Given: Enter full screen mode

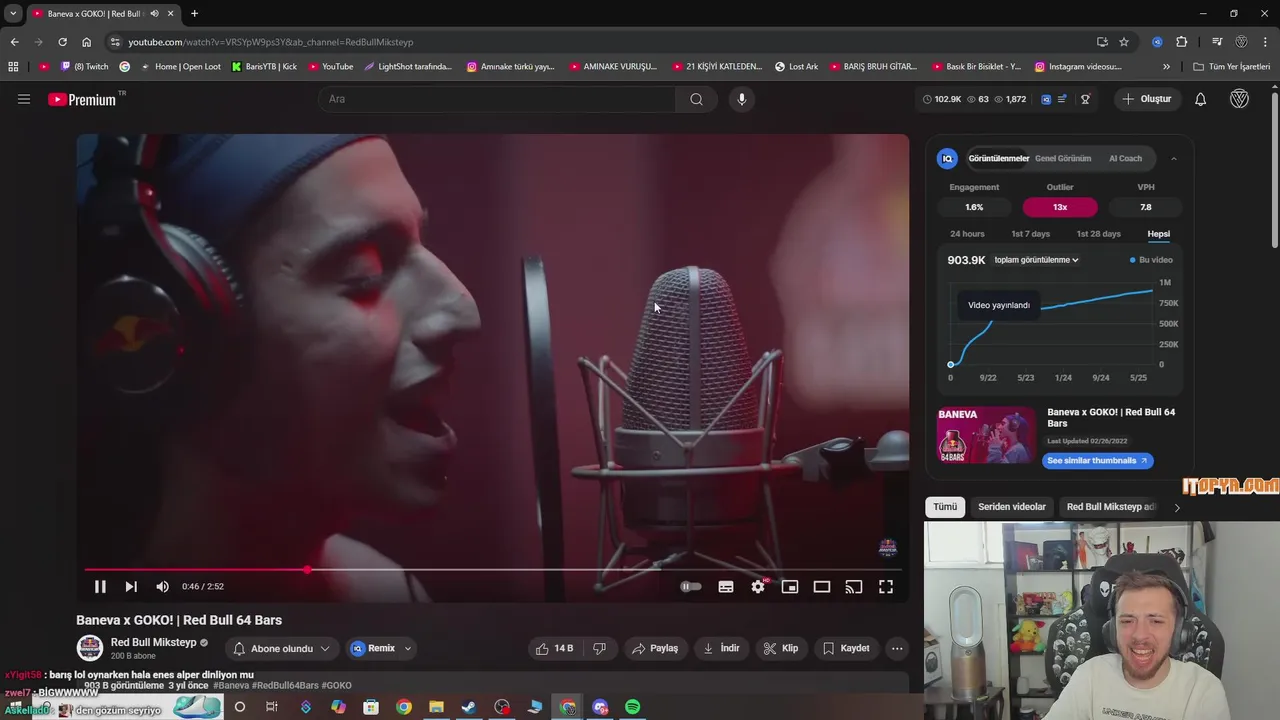Looking at the screenshot, I should point(886,587).
